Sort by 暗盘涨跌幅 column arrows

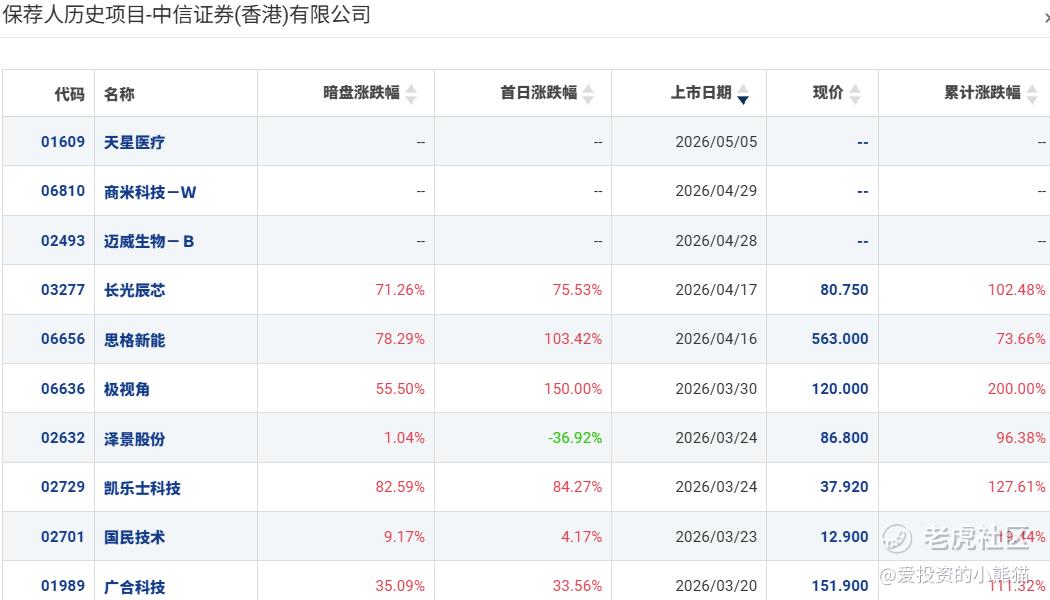411,94
